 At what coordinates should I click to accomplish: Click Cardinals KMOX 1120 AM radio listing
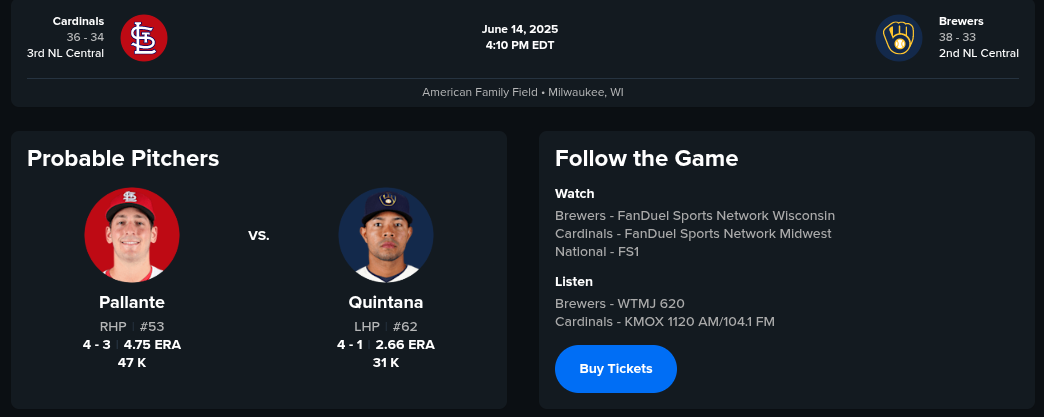tap(665, 321)
